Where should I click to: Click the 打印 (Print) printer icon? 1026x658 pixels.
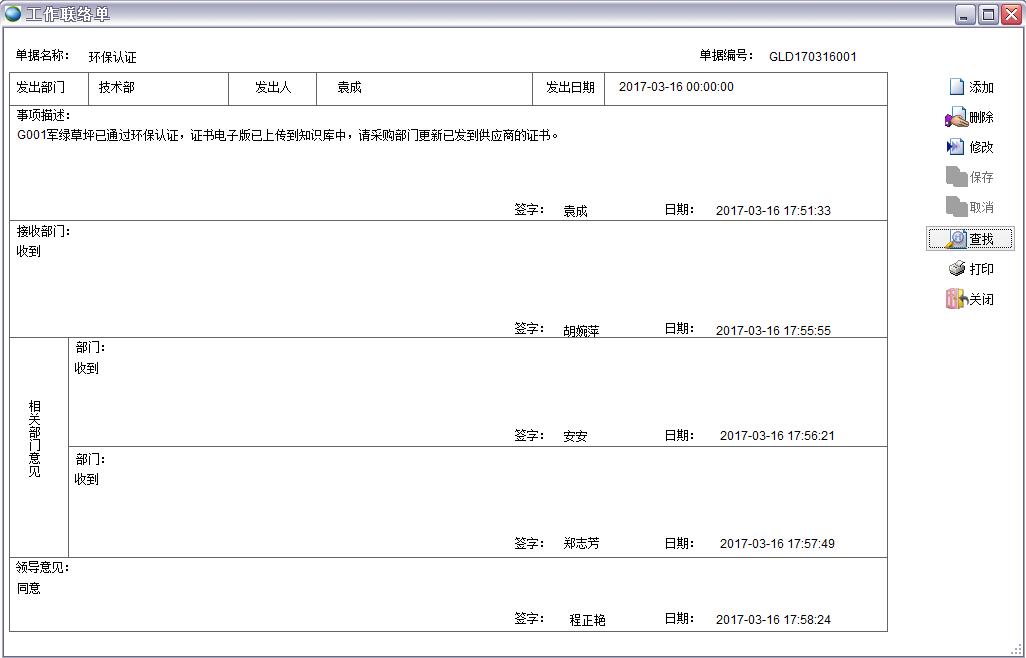point(957,269)
